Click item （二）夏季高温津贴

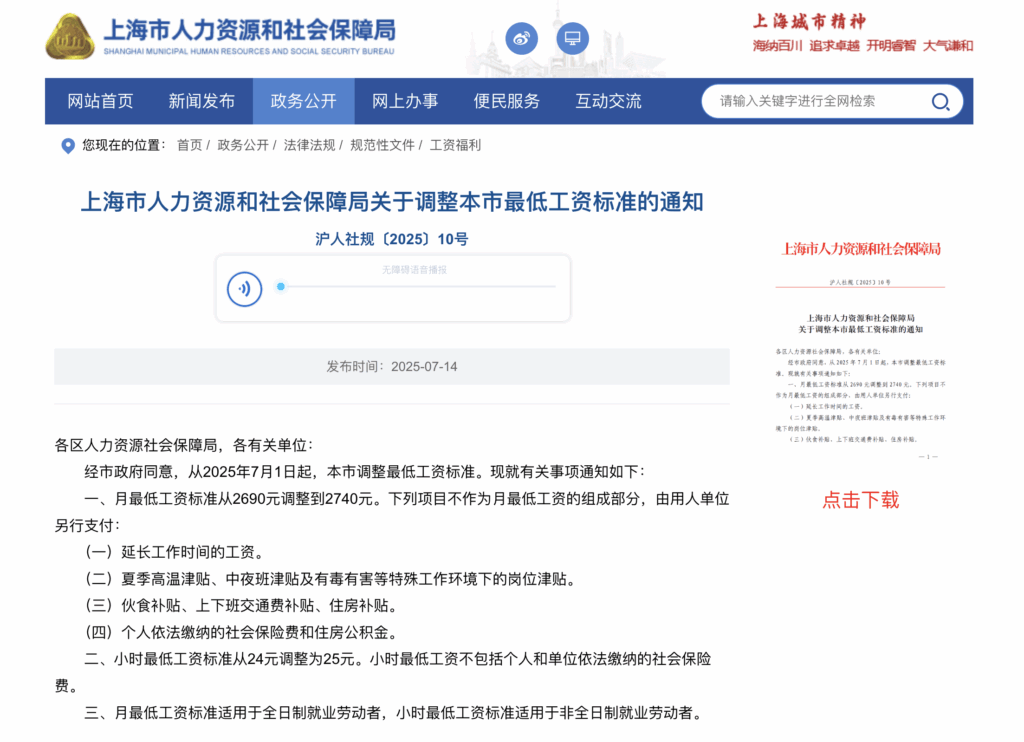click(331, 579)
